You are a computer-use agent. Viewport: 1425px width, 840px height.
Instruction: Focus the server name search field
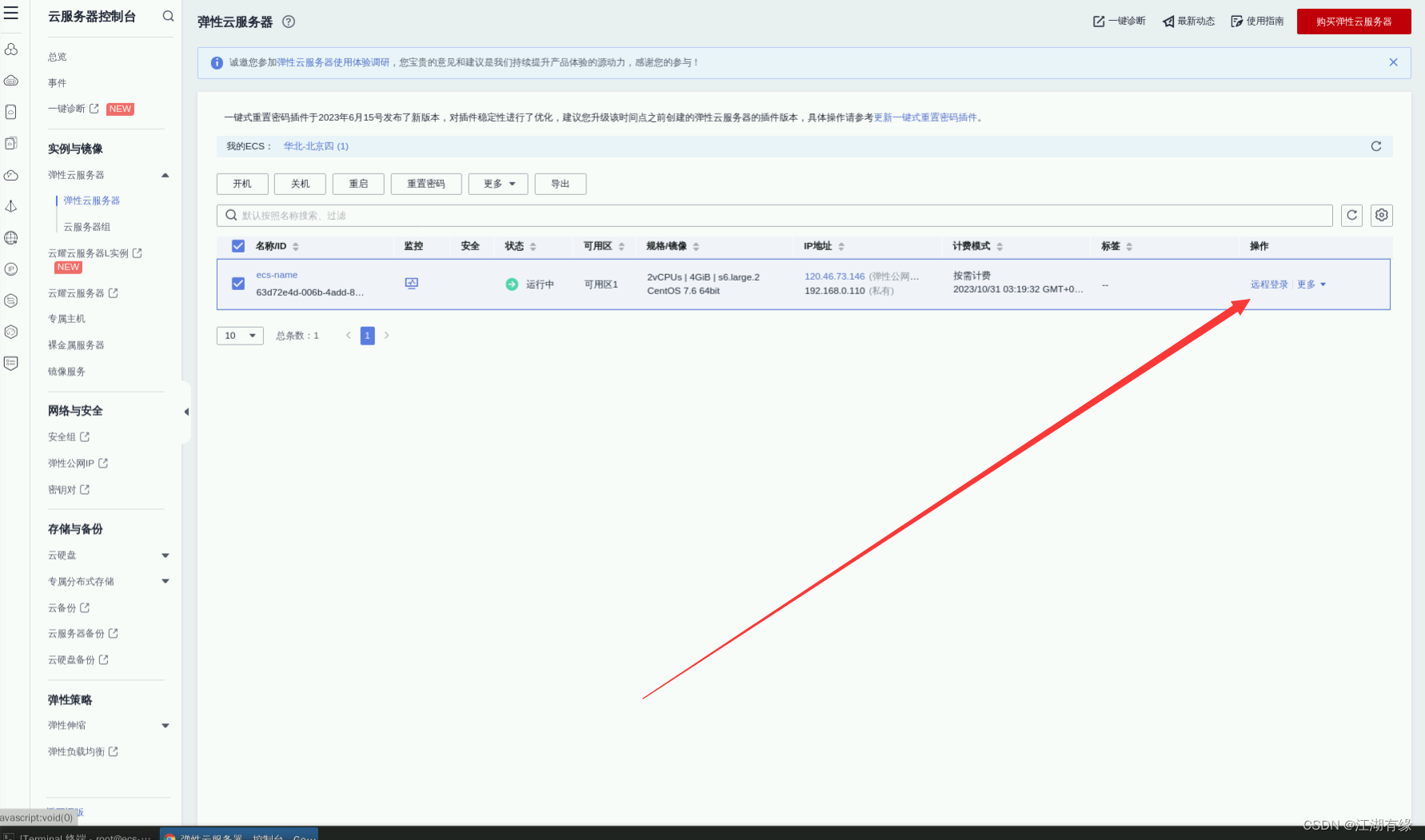pyautogui.click(x=774, y=215)
